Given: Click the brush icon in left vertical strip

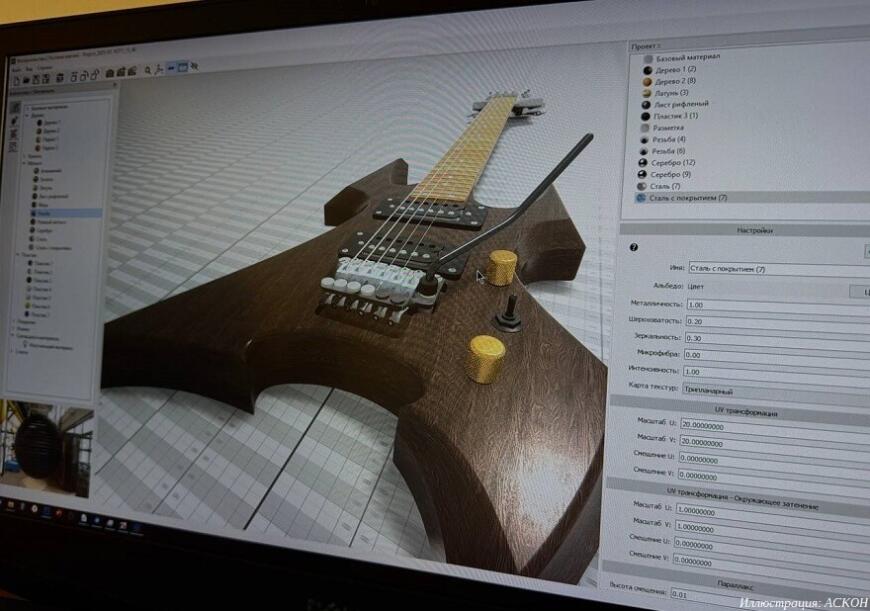Looking at the screenshot, I should [x=15, y=120].
